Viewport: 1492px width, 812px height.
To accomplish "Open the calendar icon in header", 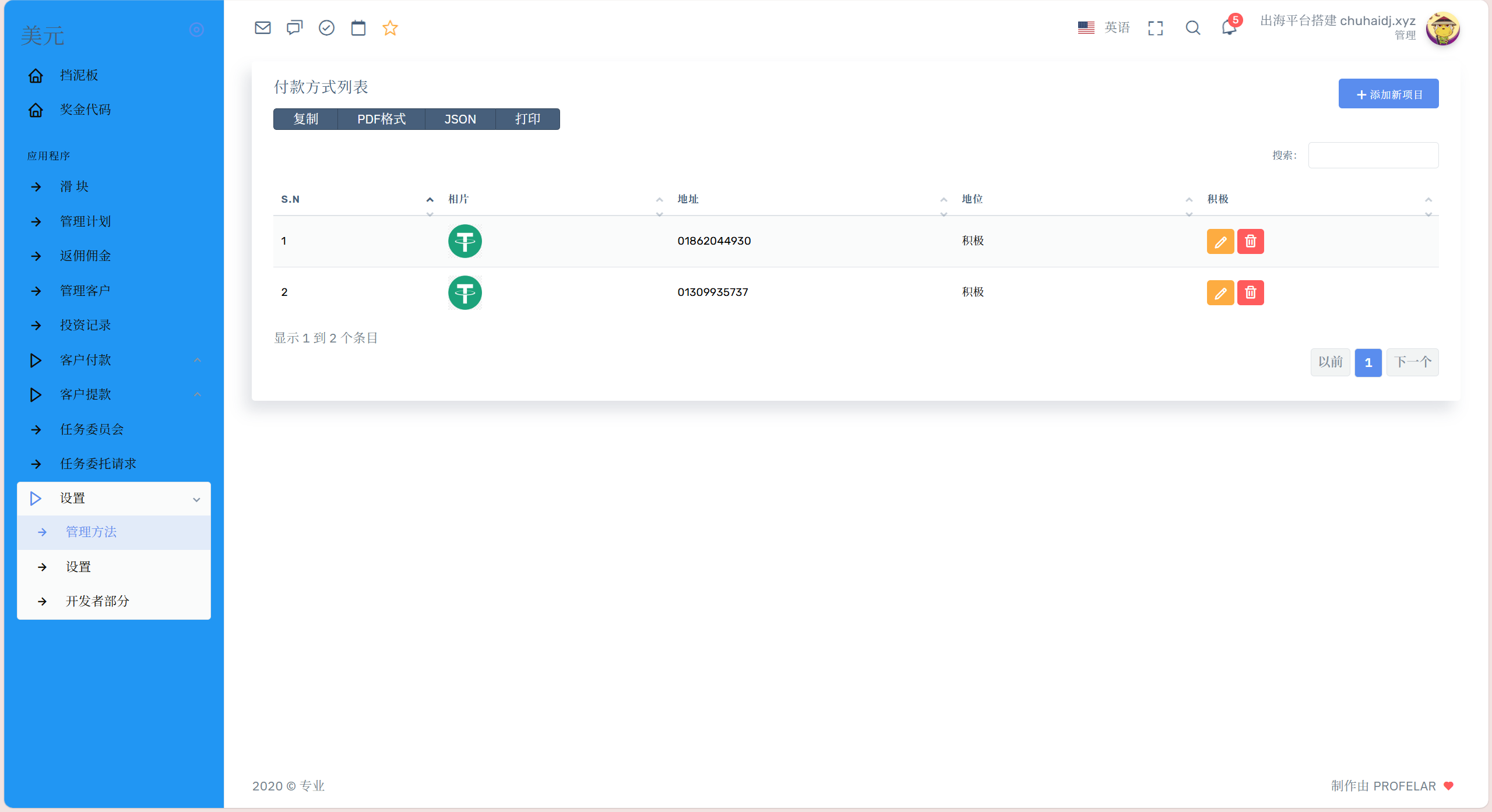I will (358, 27).
